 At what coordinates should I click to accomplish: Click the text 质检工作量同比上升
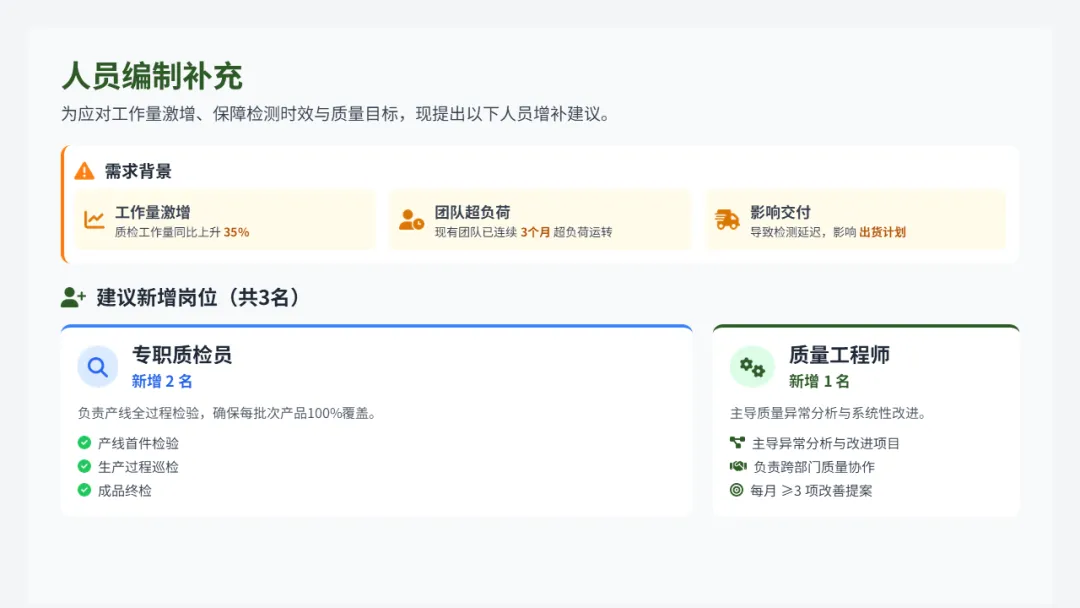167,232
